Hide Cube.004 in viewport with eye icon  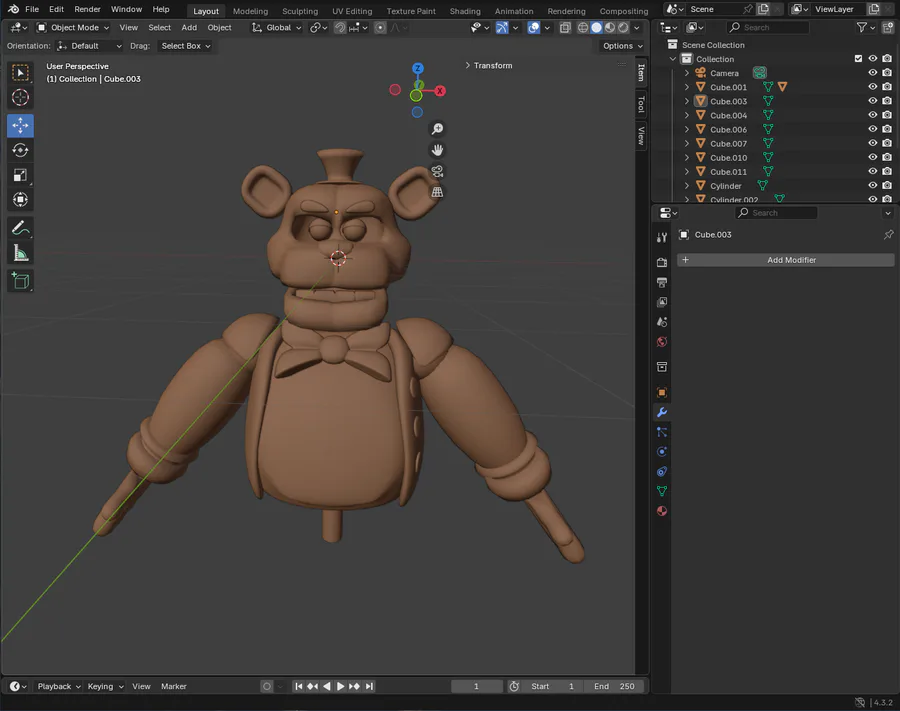(x=872, y=115)
